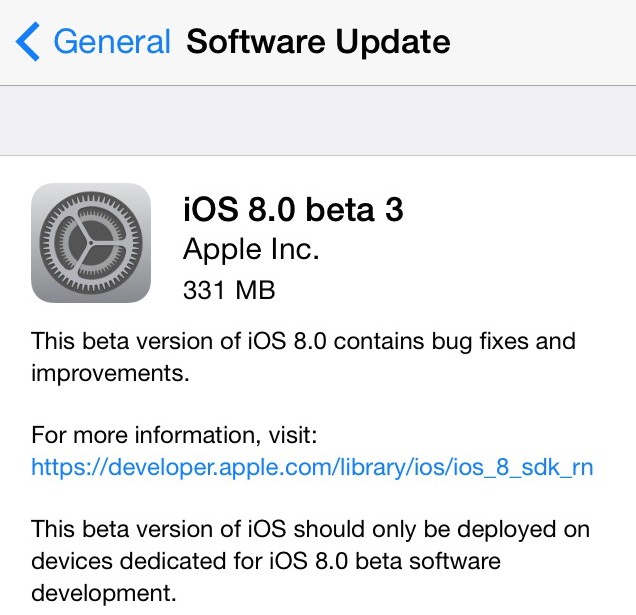Tap the blue back chevron arrow
Image resolution: width=636 pixels, height=615 pixels.
click(x=28, y=41)
